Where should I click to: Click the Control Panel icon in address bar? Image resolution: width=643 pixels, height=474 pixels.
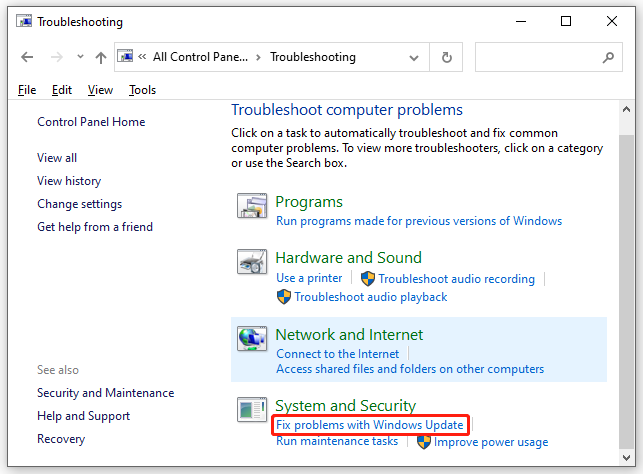click(125, 56)
